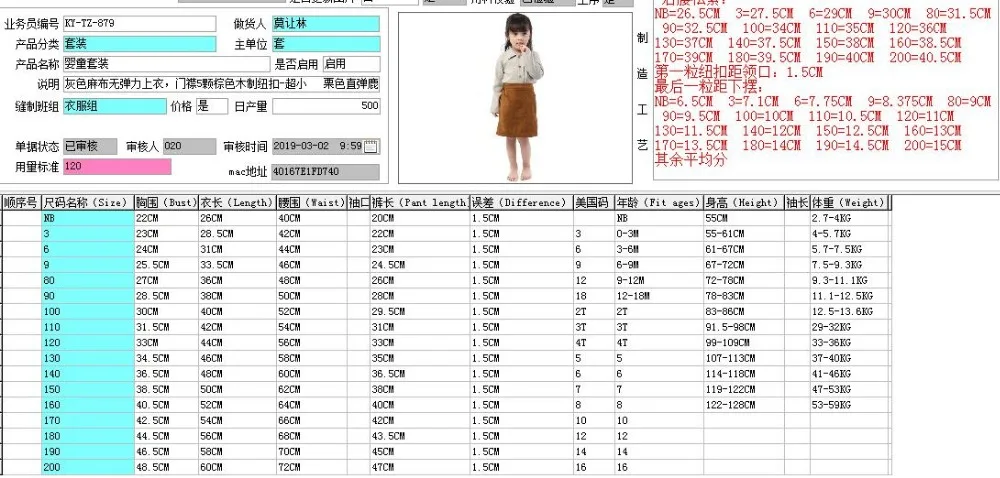The image size is (1000, 478).
Task: Click the 腰围 (Waist) column header
Action: (x=311, y=203)
